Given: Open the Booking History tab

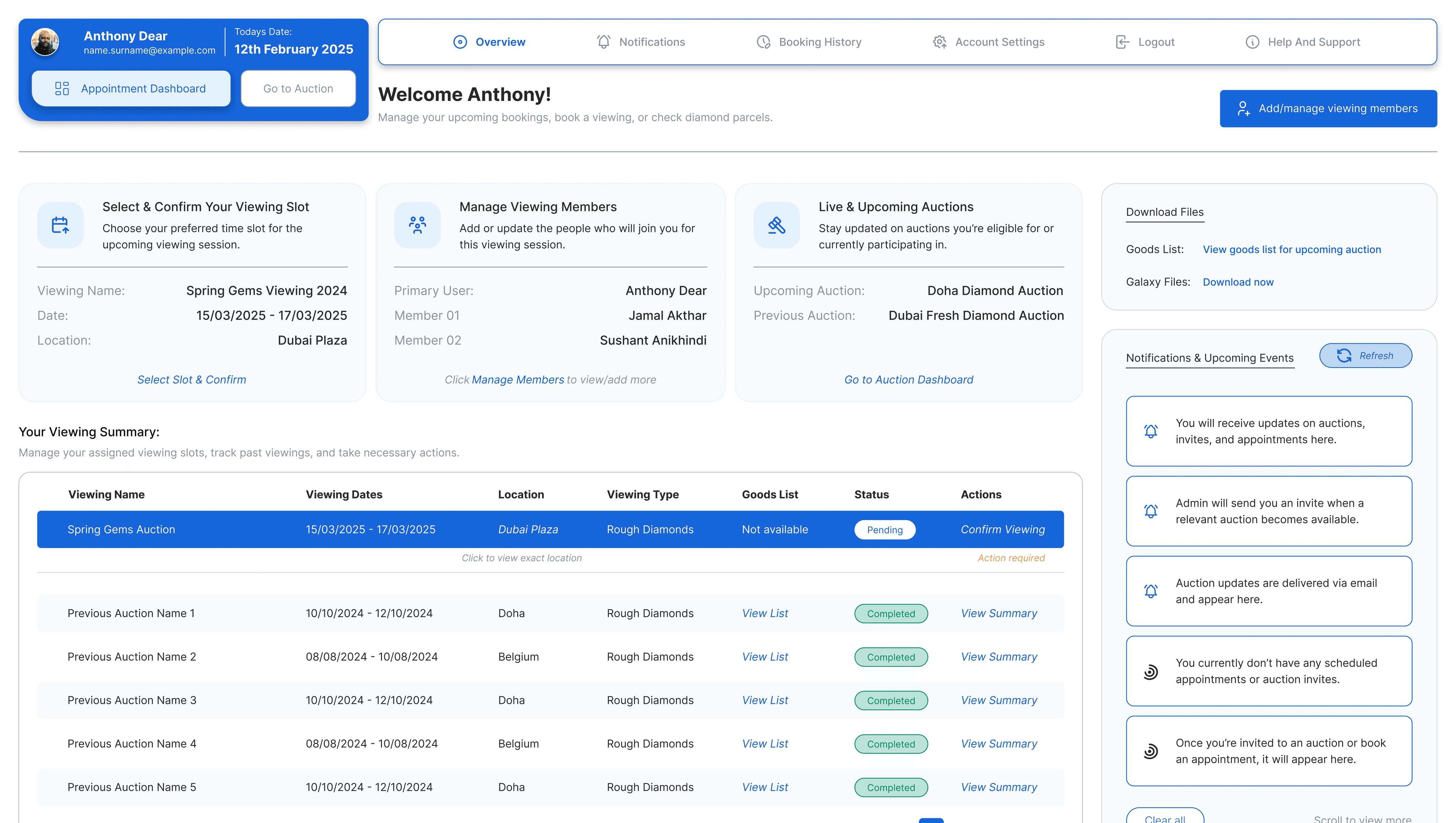Looking at the screenshot, I should coord(809,42).
